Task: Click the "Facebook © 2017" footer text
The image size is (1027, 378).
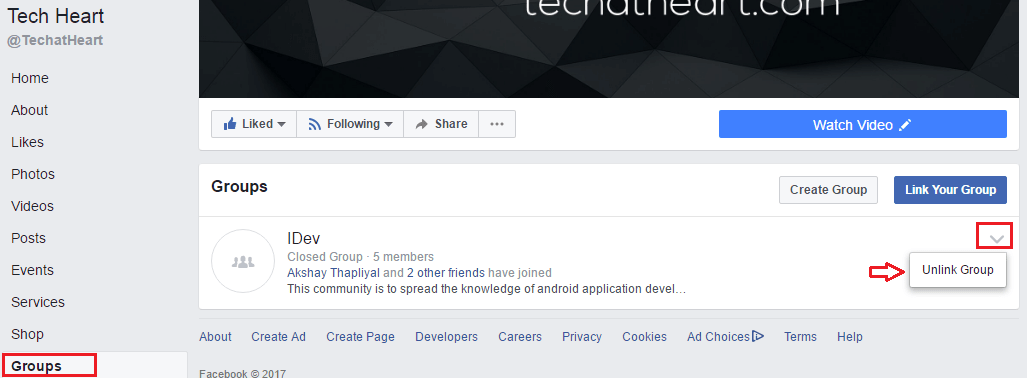Action: (242, 373)
